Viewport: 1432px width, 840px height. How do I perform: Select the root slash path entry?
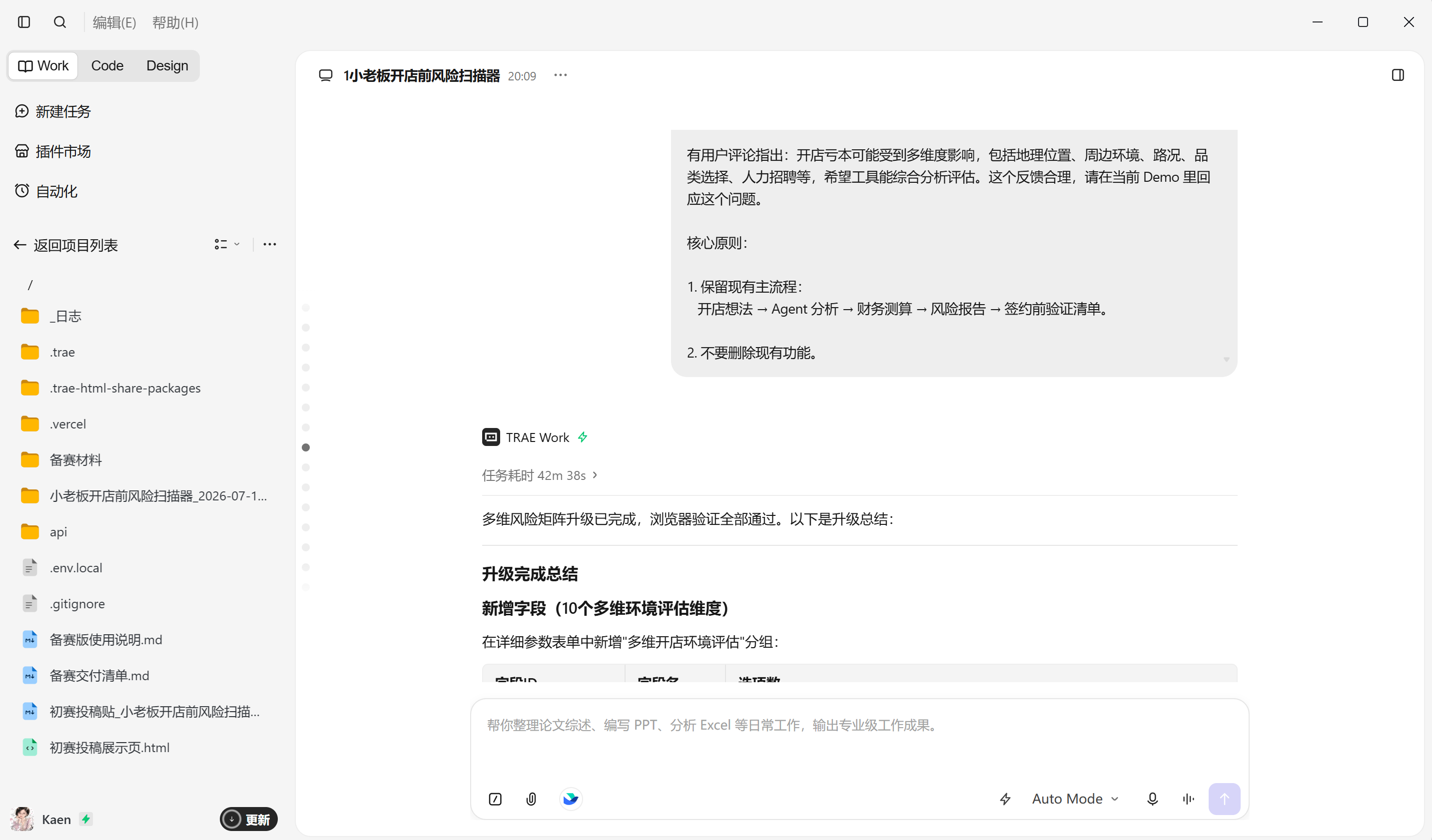click(30, 285)
